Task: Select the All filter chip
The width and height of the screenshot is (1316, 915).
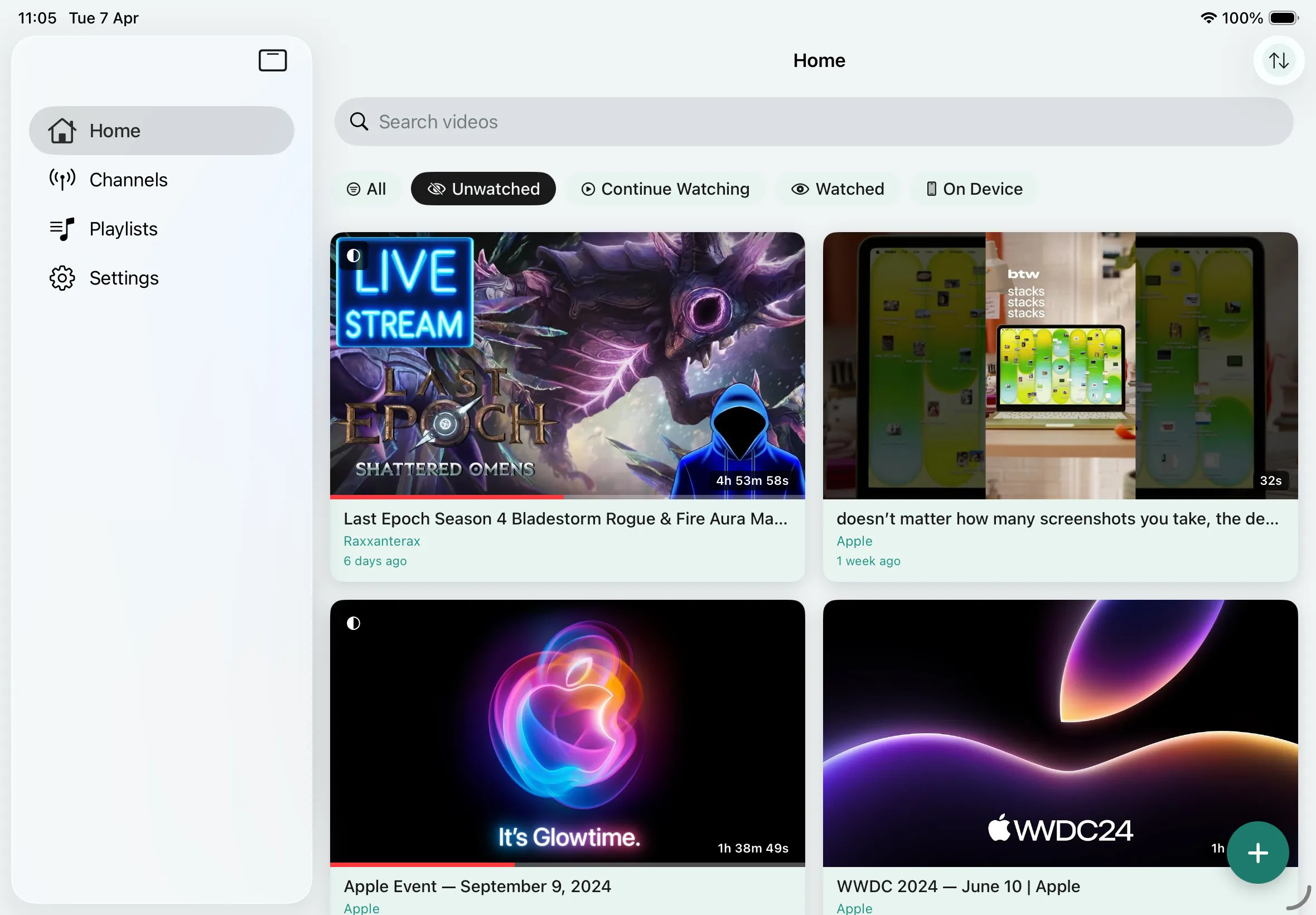Action: point(366,189)
